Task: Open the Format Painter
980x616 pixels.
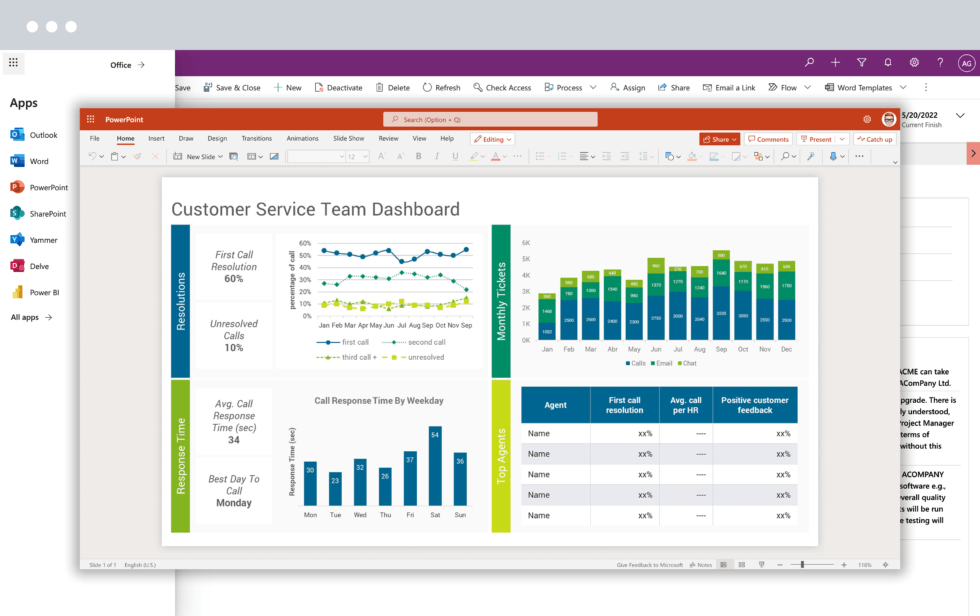Action: point(137,156)
